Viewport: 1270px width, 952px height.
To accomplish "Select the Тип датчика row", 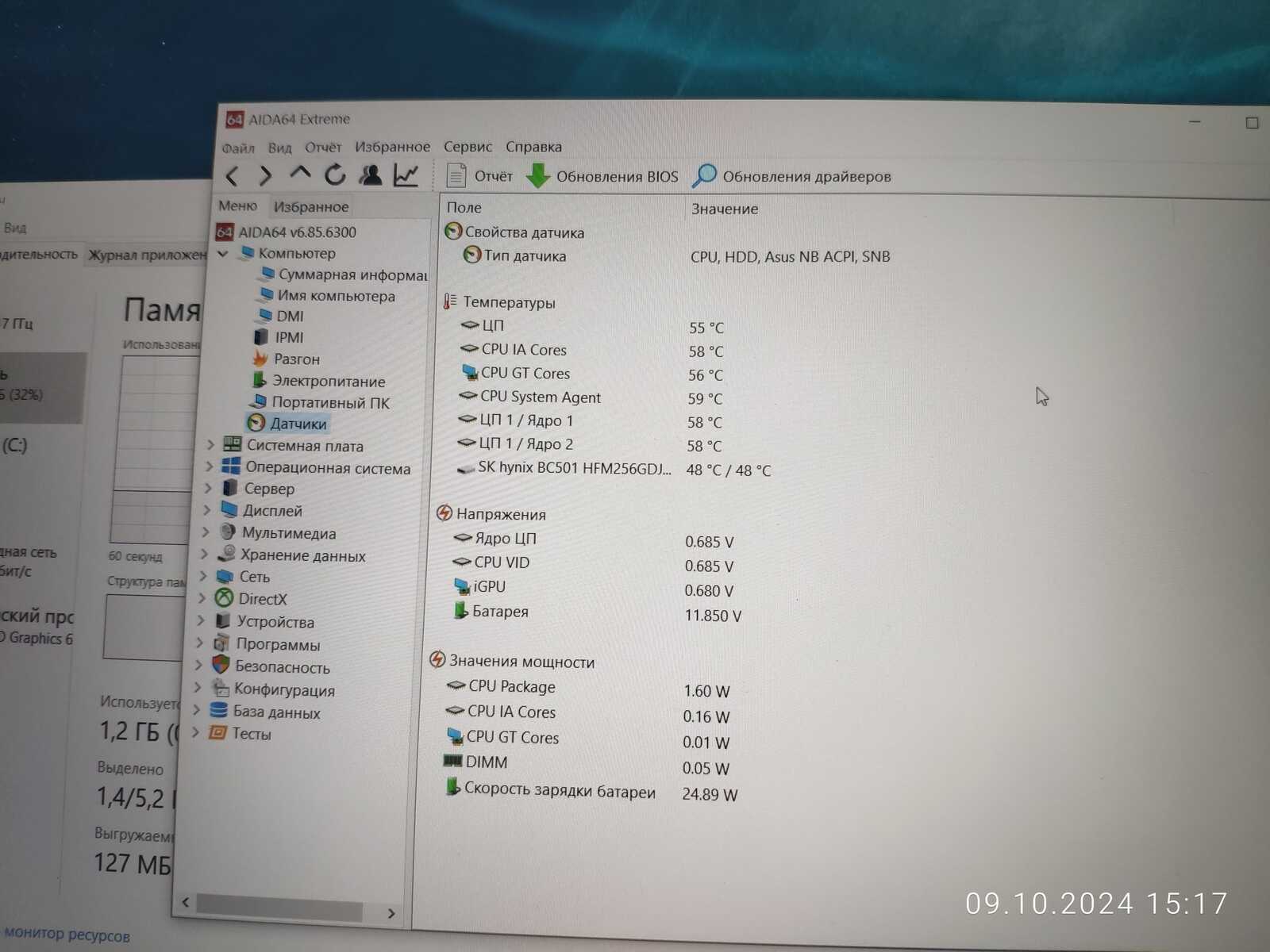I will (676, 256).
